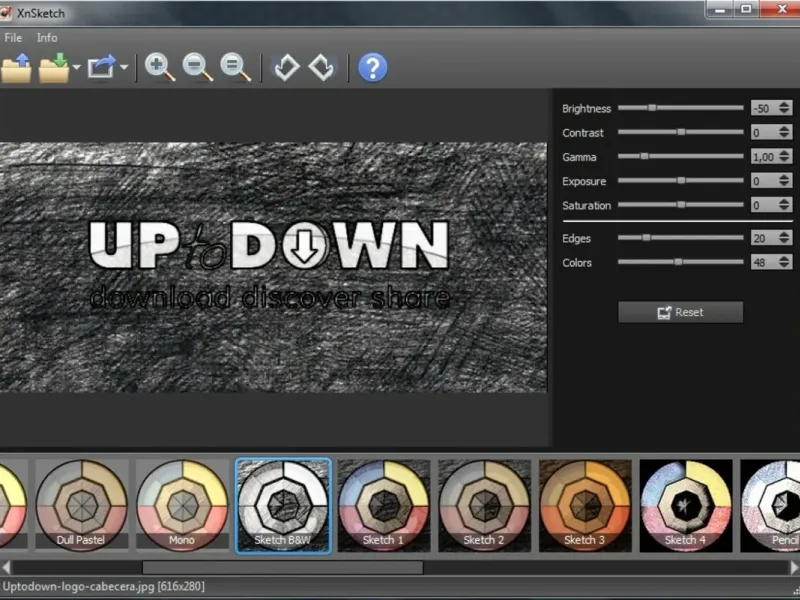Select the Pencil effect thumbnail
800x600 pixels.
pyautogui.click(x=770, y=505)
